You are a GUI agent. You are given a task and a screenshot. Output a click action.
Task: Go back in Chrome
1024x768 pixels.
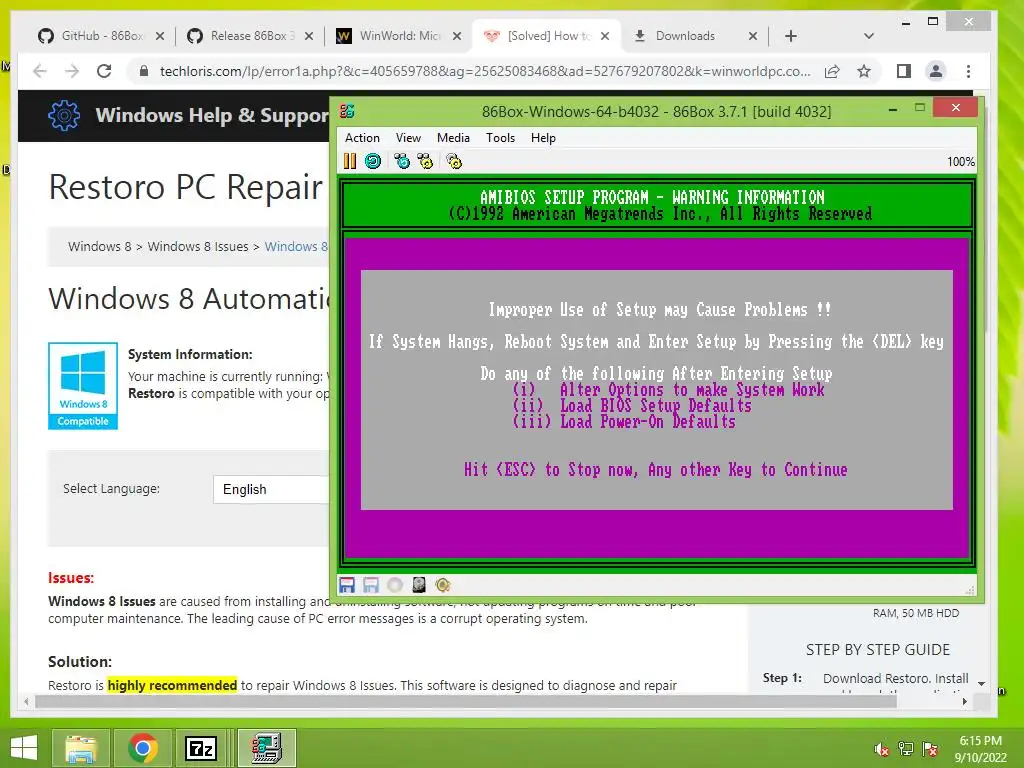click(40, 71)
